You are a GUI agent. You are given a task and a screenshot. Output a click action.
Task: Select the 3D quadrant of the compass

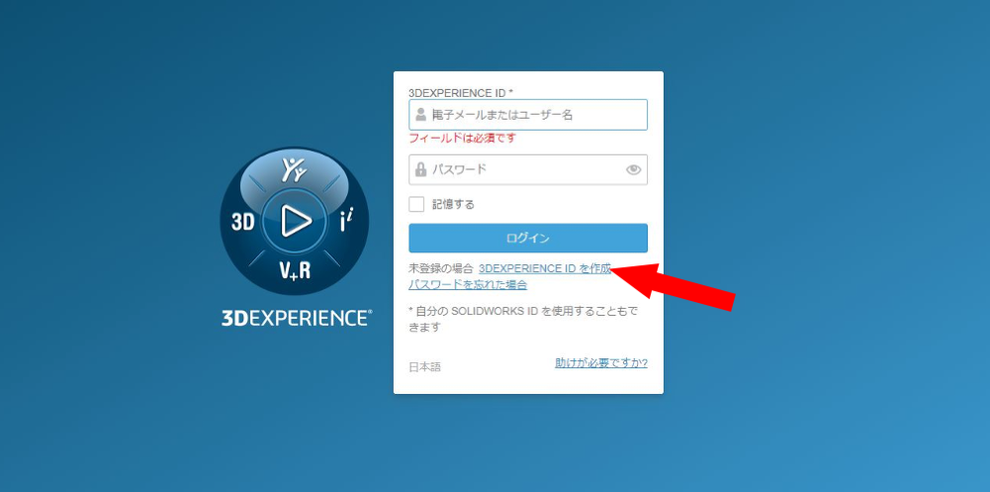click(x=242, y=222)
